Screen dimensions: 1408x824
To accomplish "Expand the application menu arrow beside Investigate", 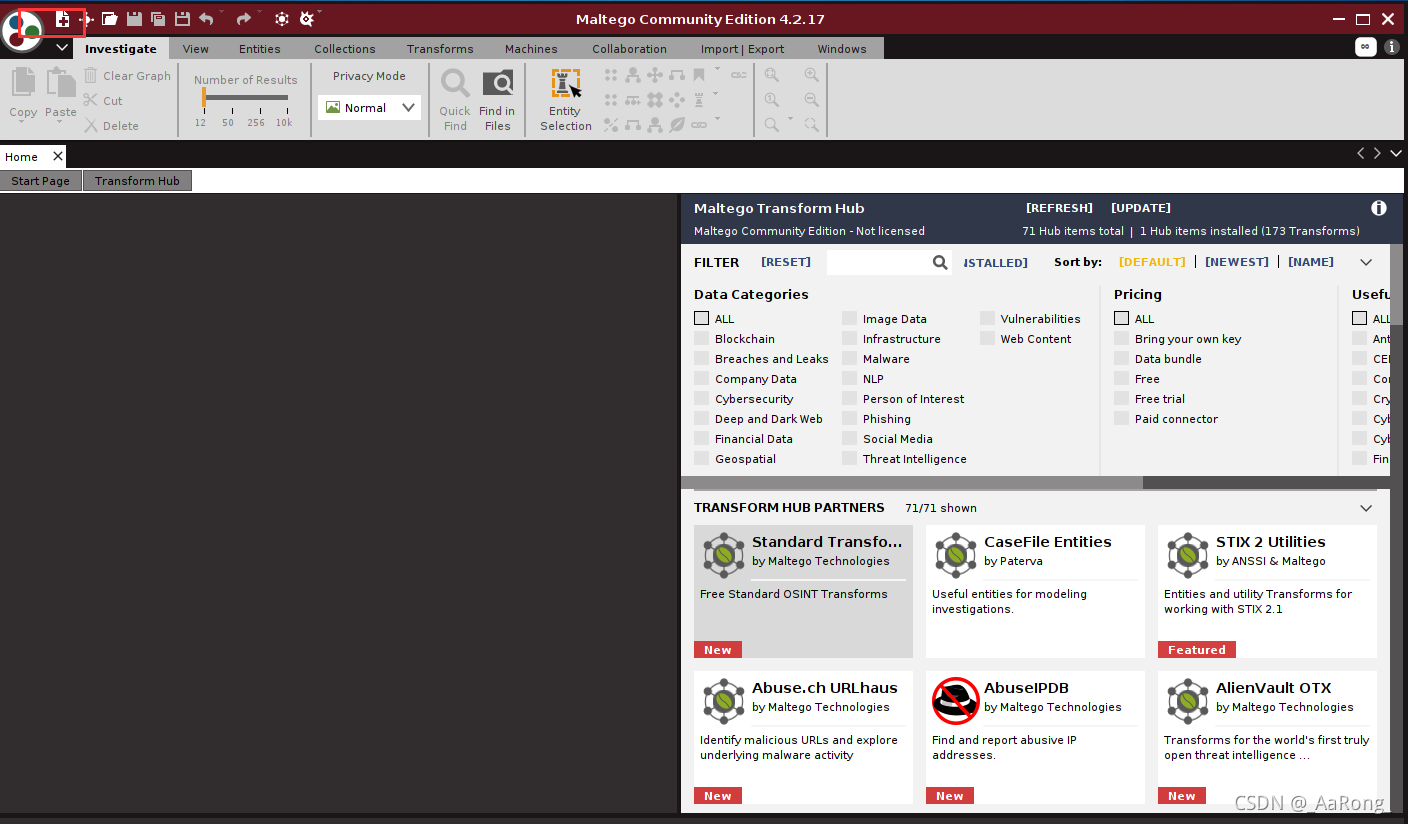I will tap(62, 48).
